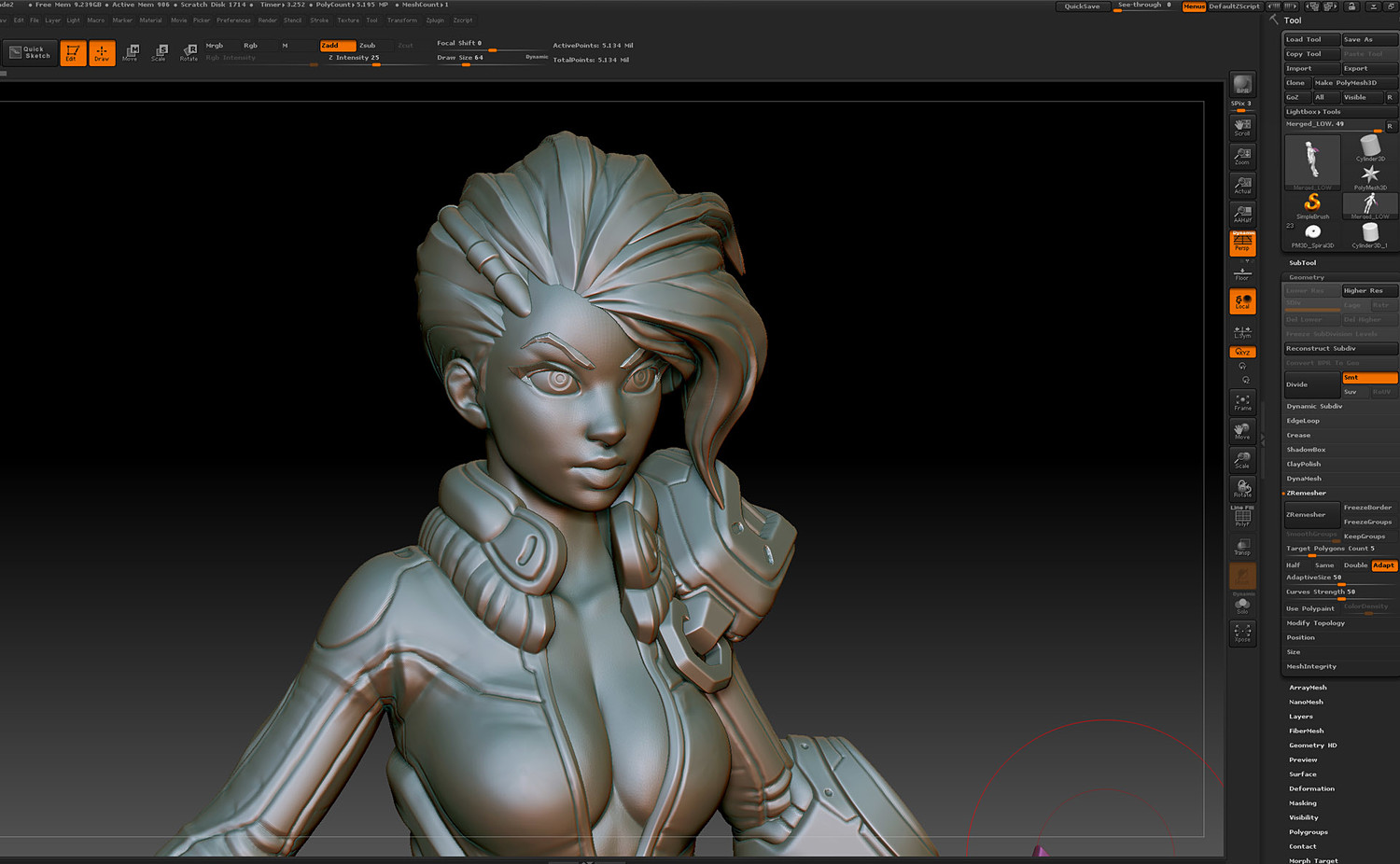Toggle Local transformations button

pyautogui.click(x=1242, y=301)
